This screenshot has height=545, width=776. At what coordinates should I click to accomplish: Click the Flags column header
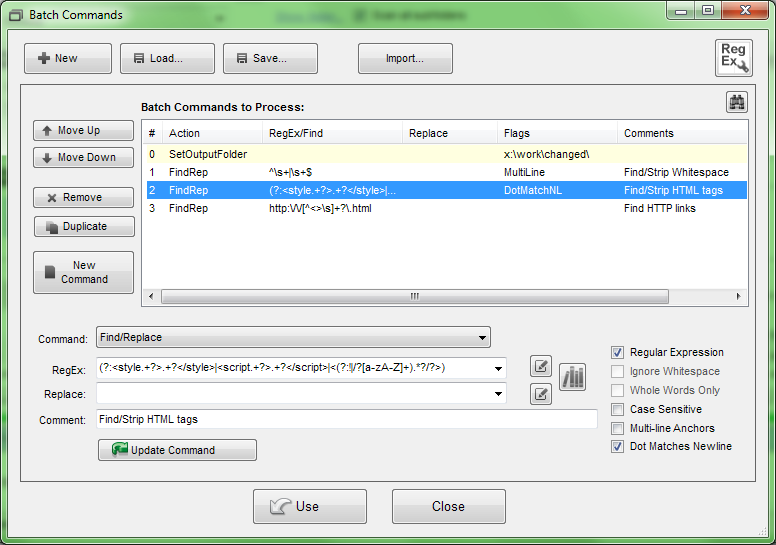[557, 133]
